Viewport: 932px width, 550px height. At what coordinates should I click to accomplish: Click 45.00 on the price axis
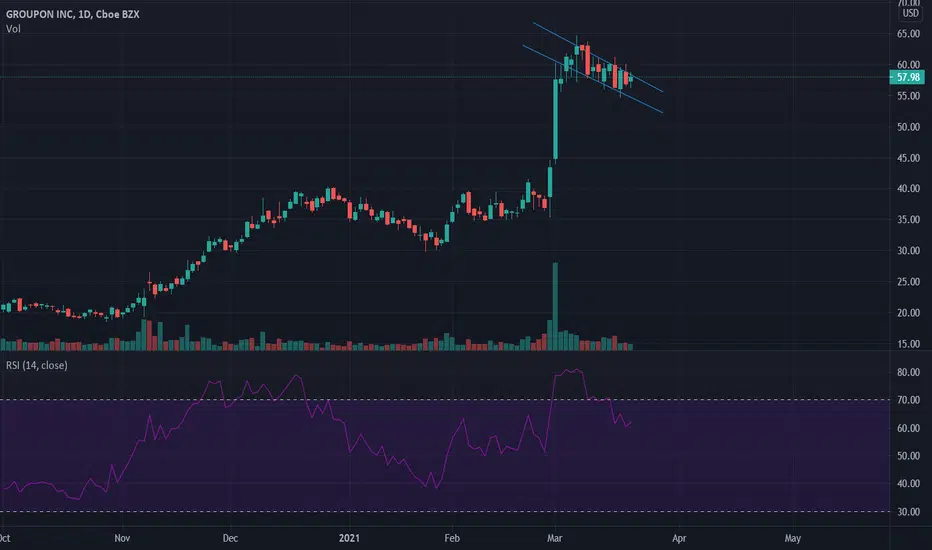(908, 158)
